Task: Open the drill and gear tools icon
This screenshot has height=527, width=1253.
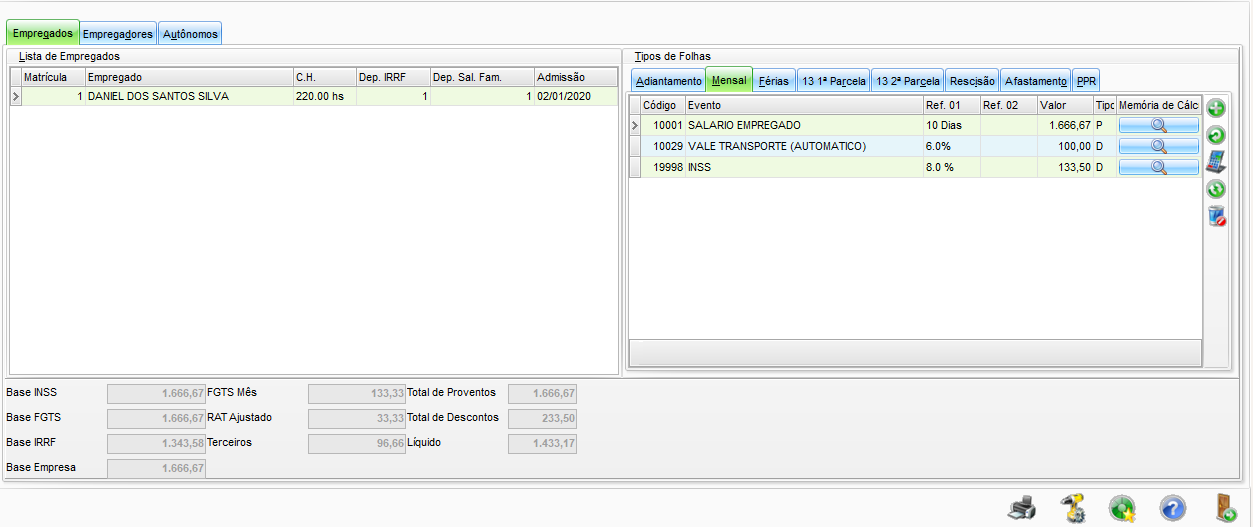Action: 1073,508
